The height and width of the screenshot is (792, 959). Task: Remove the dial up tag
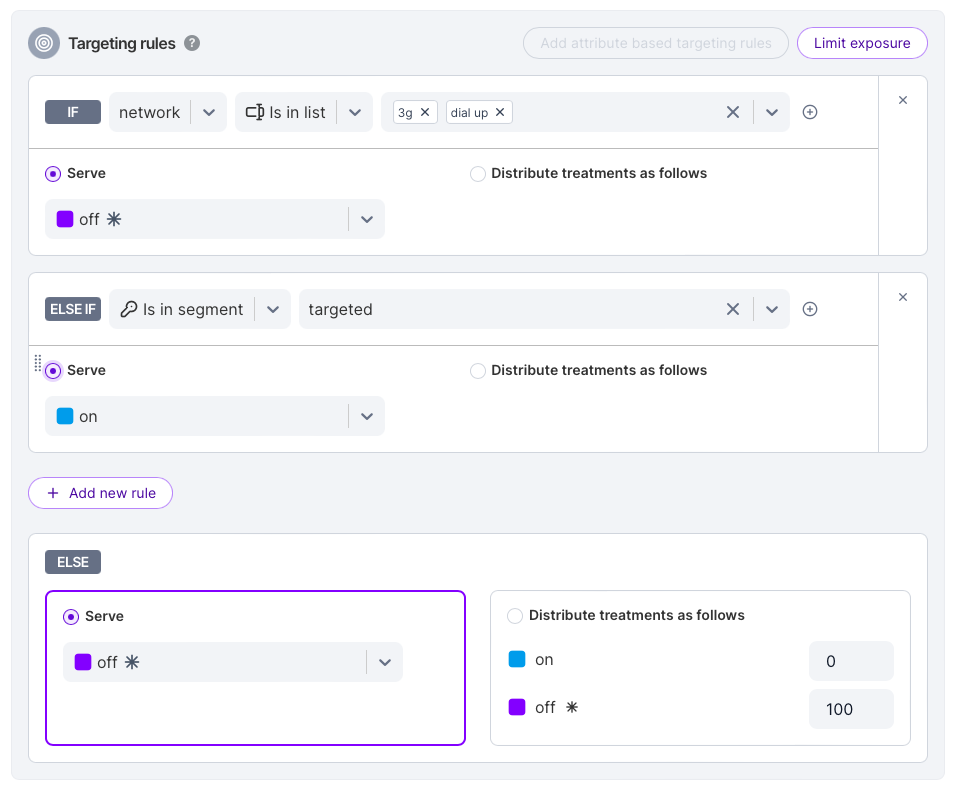click(500, 112)
